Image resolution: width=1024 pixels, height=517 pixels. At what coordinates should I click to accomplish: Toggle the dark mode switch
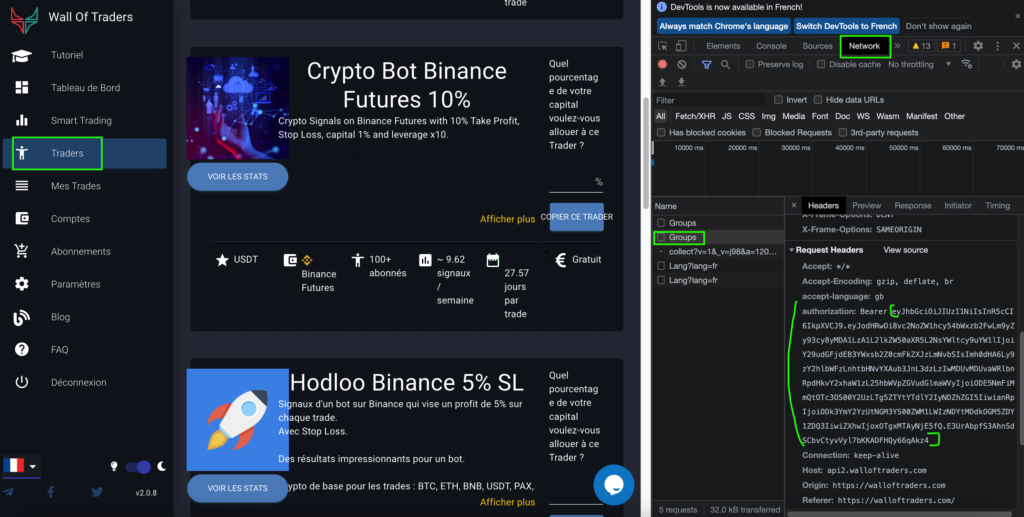pyautogui.click(x=138, y=467)
